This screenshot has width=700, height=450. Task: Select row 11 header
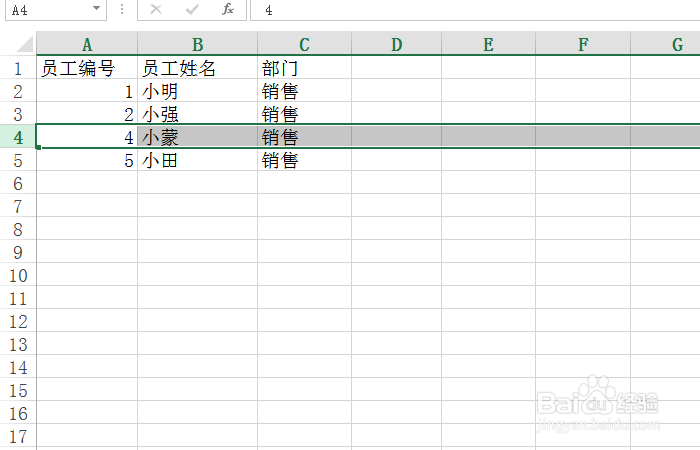[18, 299]
